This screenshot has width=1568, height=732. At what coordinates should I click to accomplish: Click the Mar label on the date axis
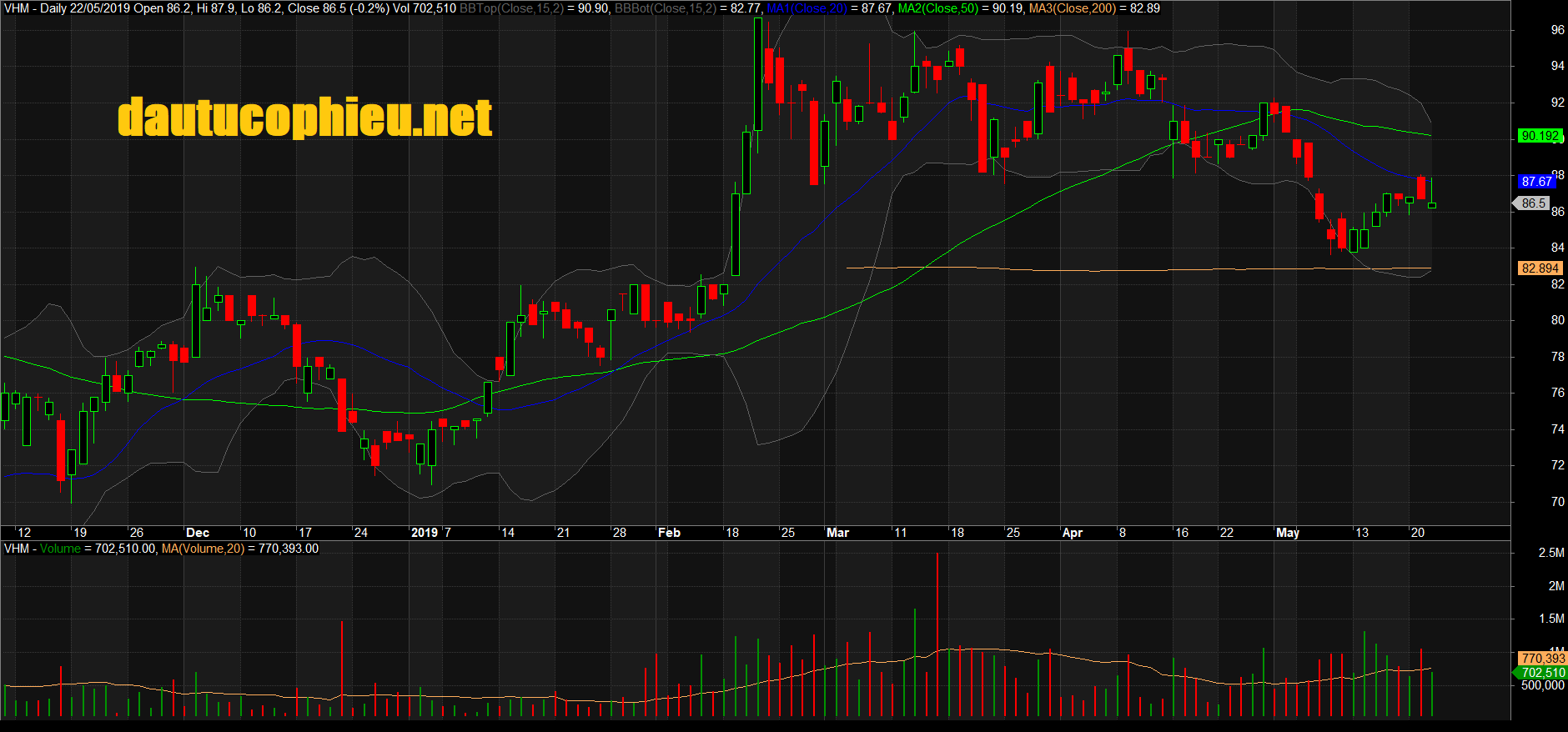click(837, 533)
